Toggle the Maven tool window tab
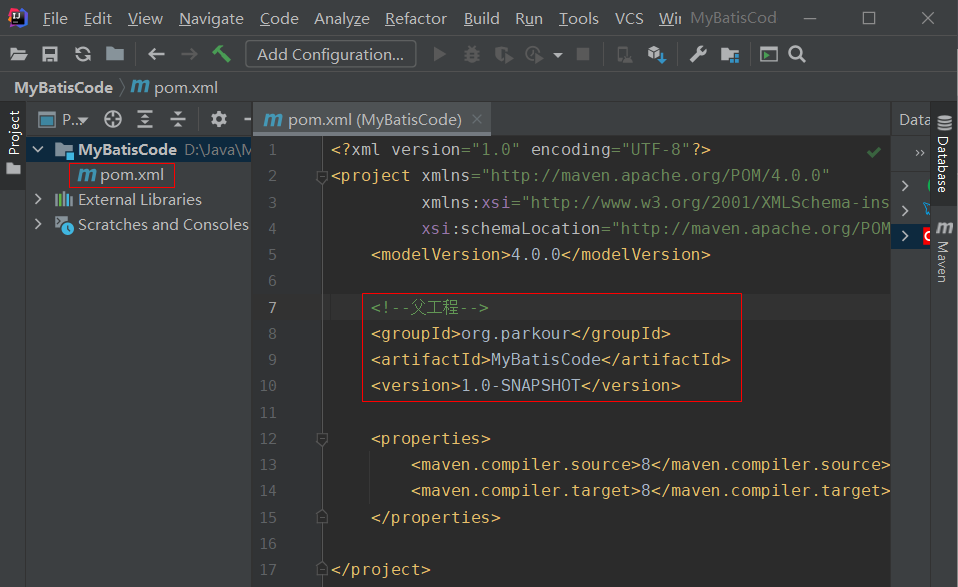Viewport: 958px width, 587px height. [944, 252]
